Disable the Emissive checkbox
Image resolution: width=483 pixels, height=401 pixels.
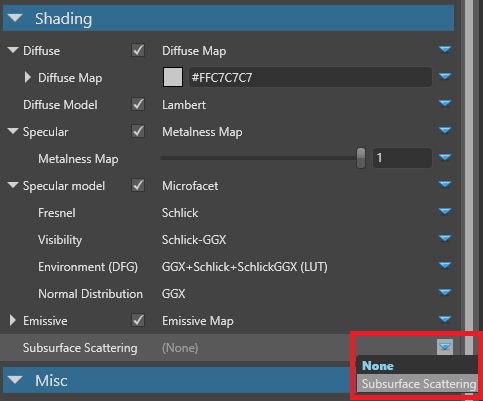[138, 321]
